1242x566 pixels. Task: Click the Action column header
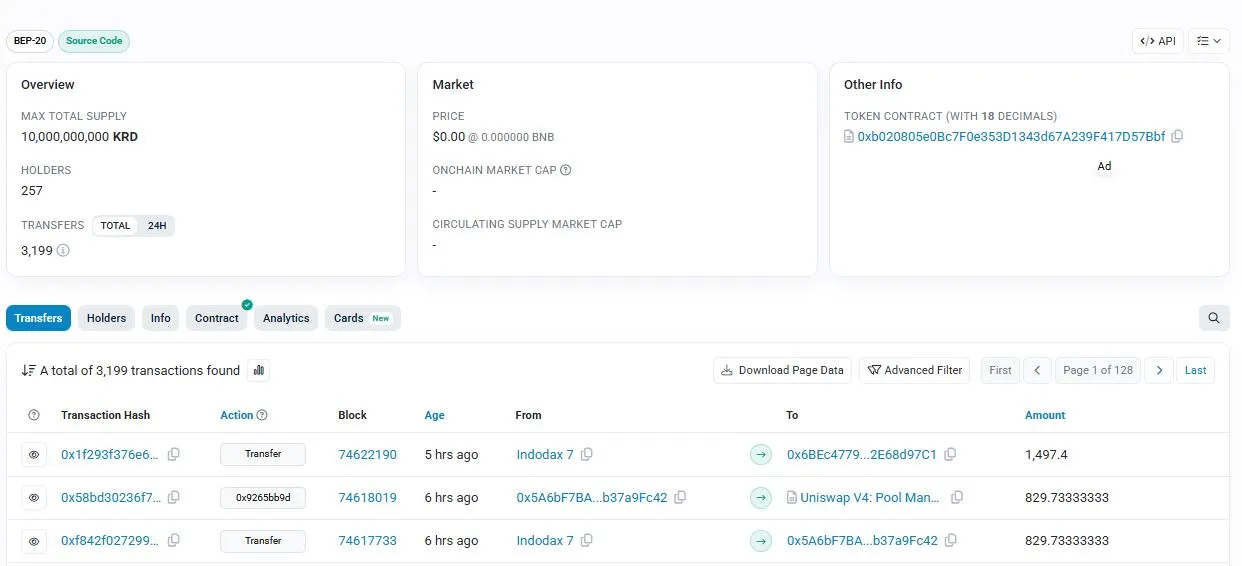click(x=237, y=415)
